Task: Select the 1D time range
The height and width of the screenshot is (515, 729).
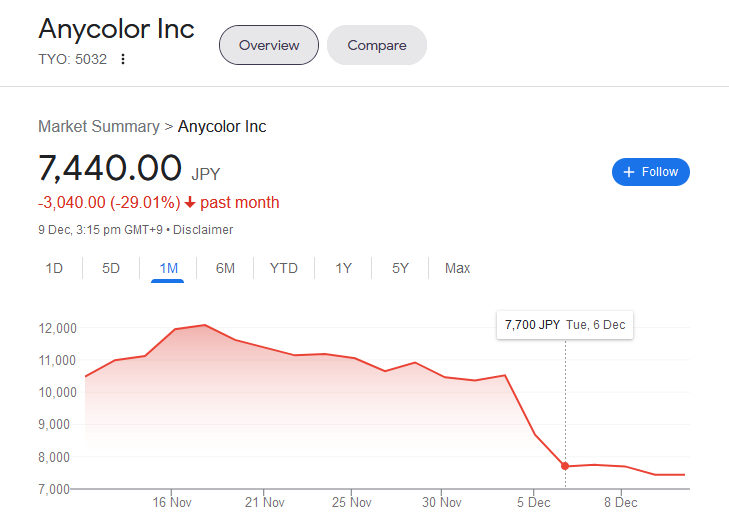Action: pos(54,268)
